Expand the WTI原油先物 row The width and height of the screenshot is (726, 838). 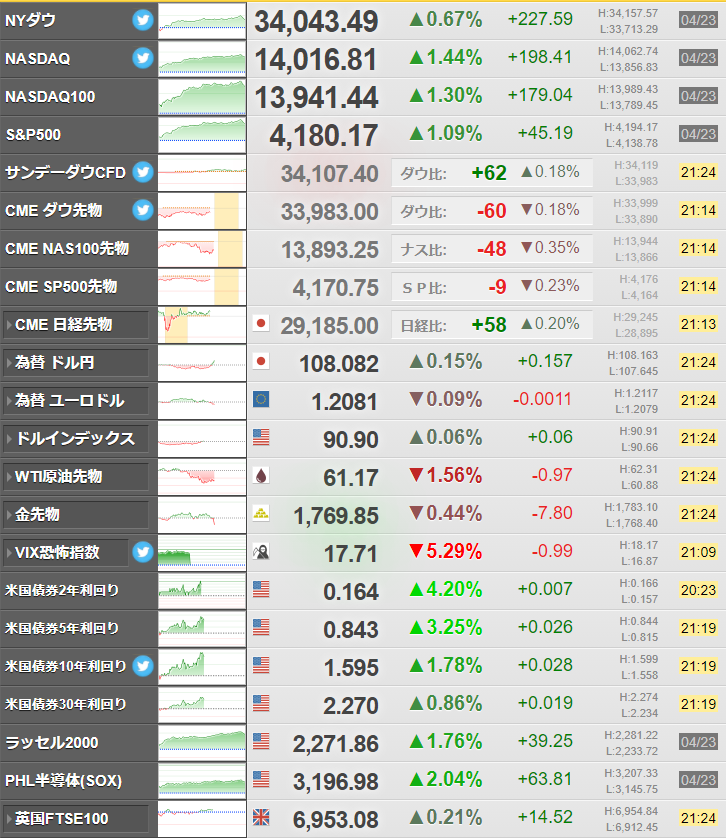click(76, 477)
